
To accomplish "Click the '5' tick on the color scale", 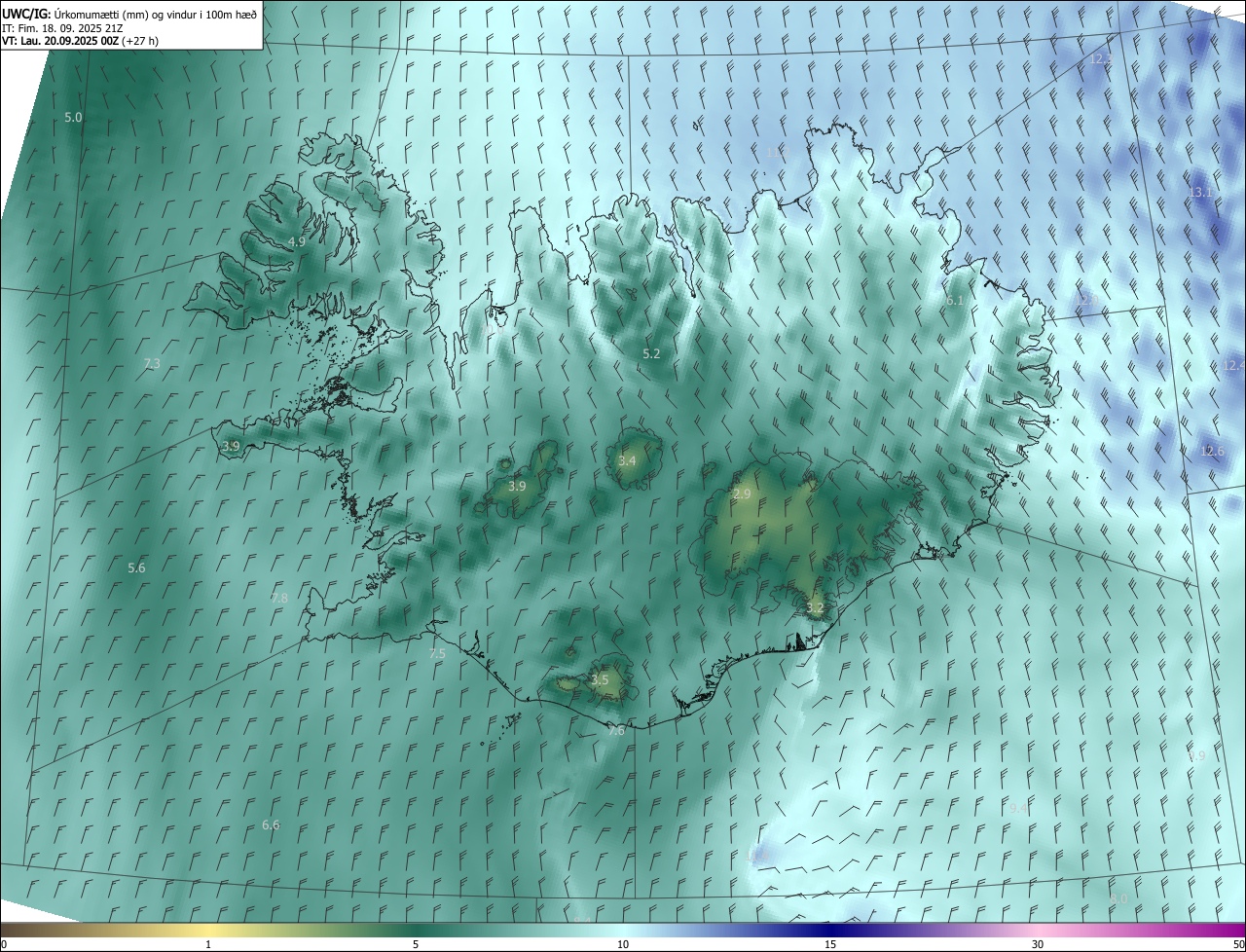I will tap(416, 944).
